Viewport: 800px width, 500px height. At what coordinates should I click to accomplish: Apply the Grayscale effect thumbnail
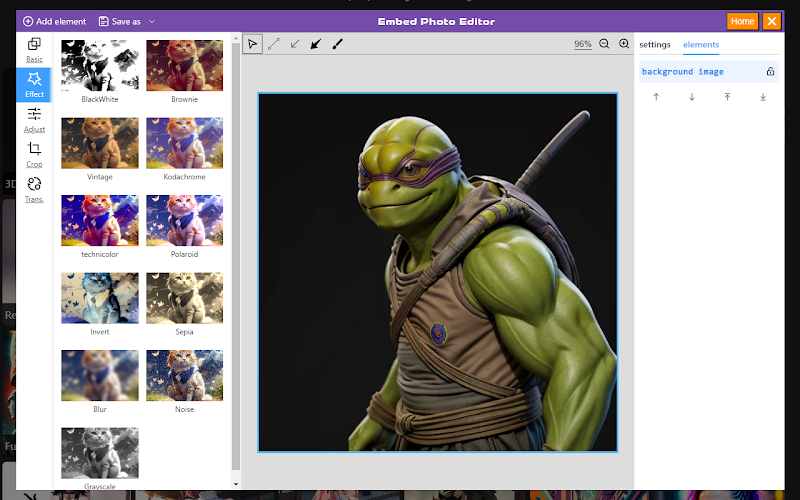pyautogui.click(x=100, y=453)
